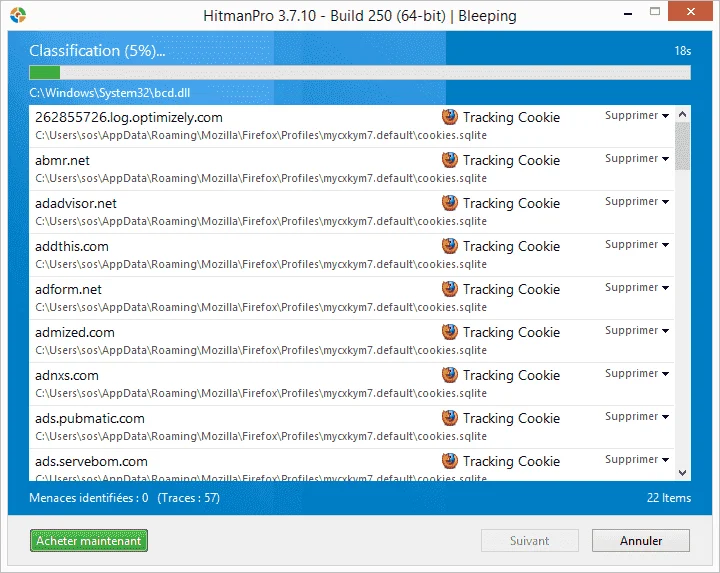Open Supprimer dropdown for abmr.net
The image size is (720, 573).
636,158
